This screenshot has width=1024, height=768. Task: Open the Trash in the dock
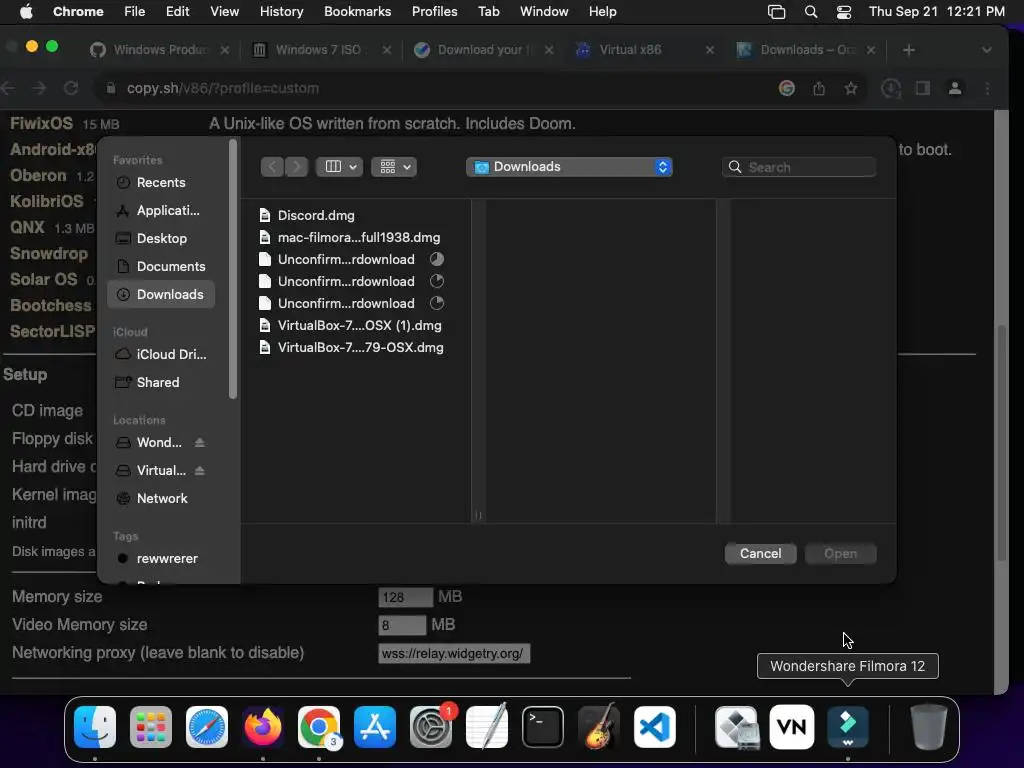tap(929, 727)
